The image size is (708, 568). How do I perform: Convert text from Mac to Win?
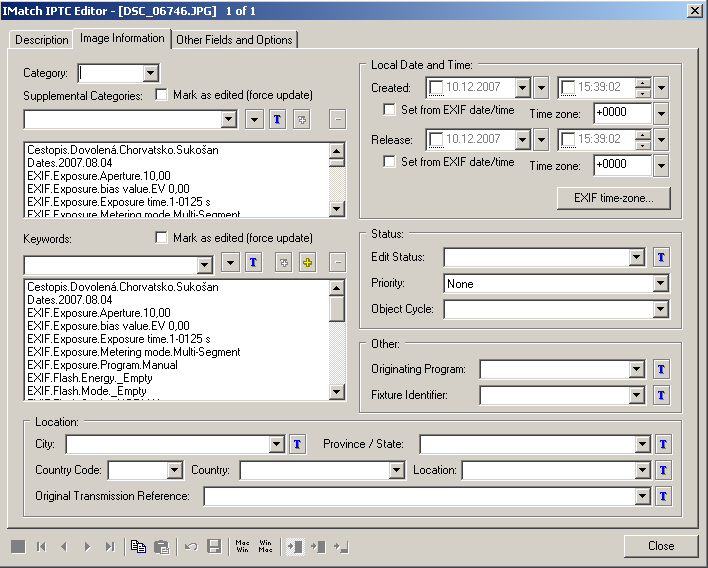click(242, 547)
